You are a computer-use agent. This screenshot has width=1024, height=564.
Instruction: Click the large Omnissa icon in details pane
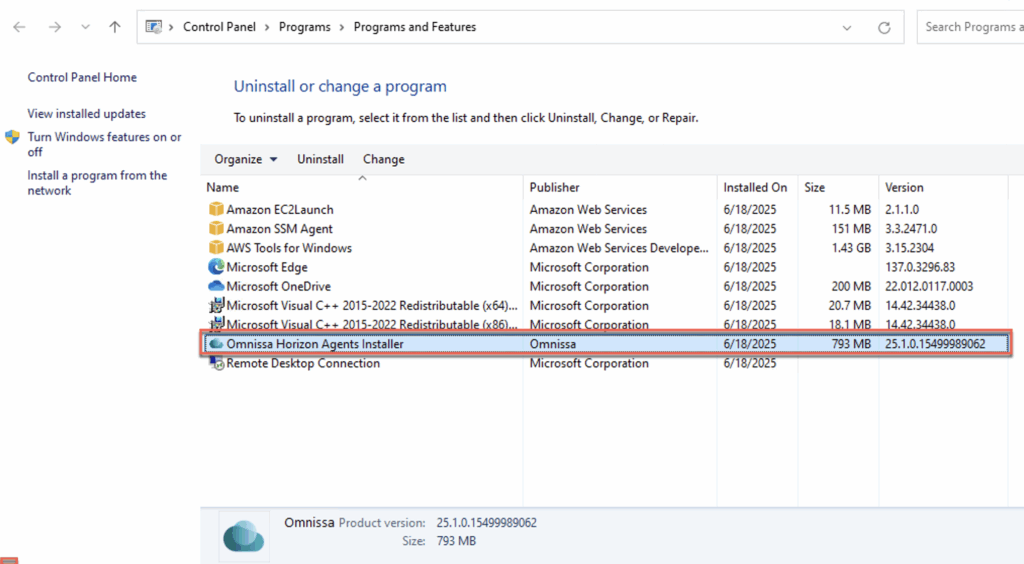(x=245, y=535)
